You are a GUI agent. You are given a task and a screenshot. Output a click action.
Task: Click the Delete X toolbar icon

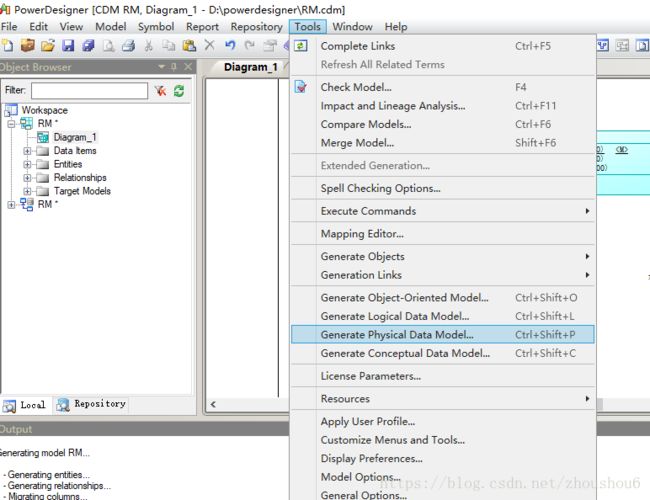pyautogui.click(x=209, y=44)
